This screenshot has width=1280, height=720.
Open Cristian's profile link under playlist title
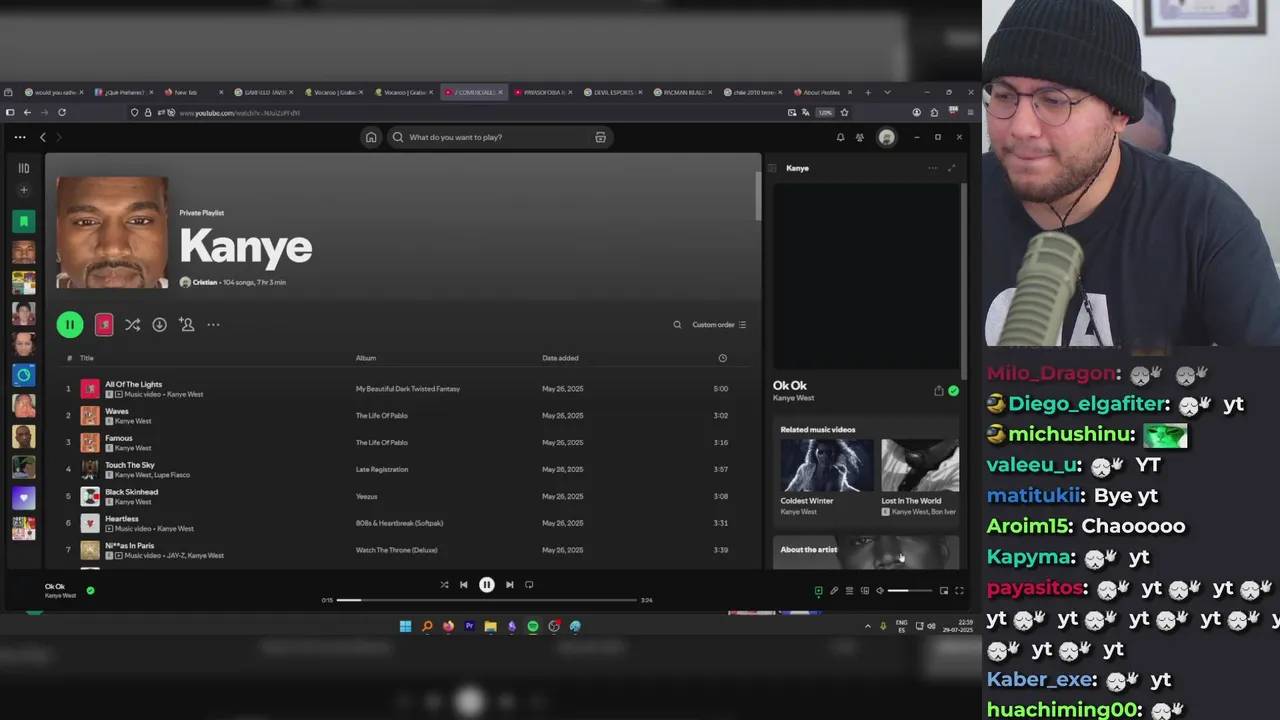pyautogui.click(x=204, y=283)
